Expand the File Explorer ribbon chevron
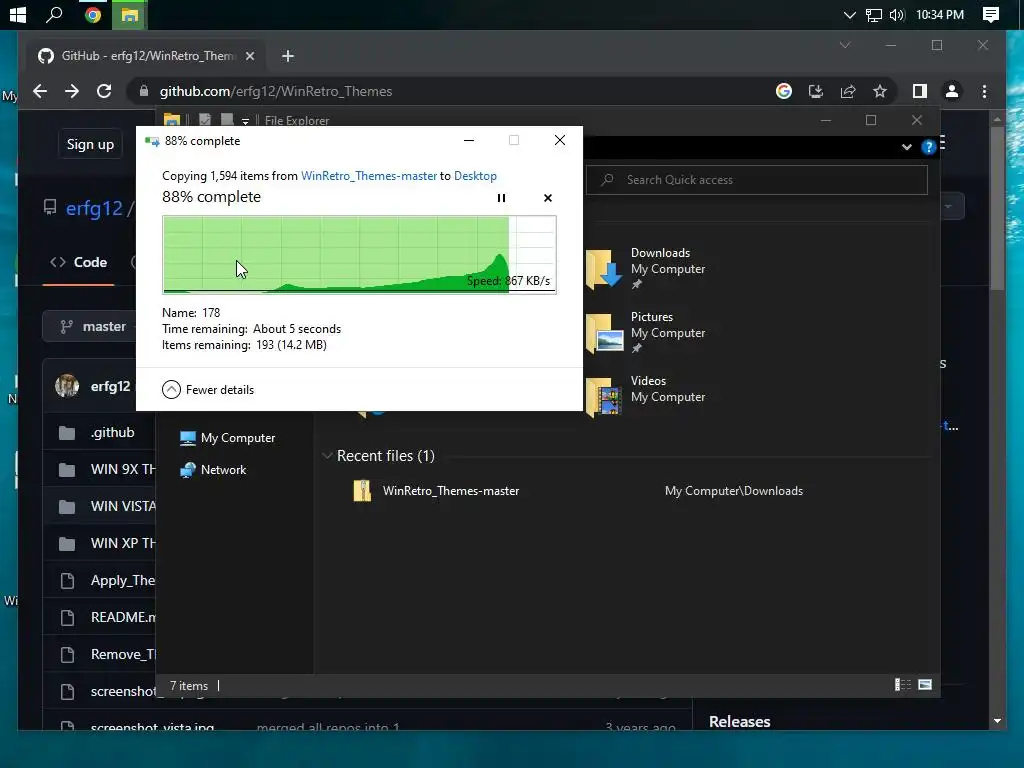The height and width of the screenshot is (768, 1024). tap(906, 147)
